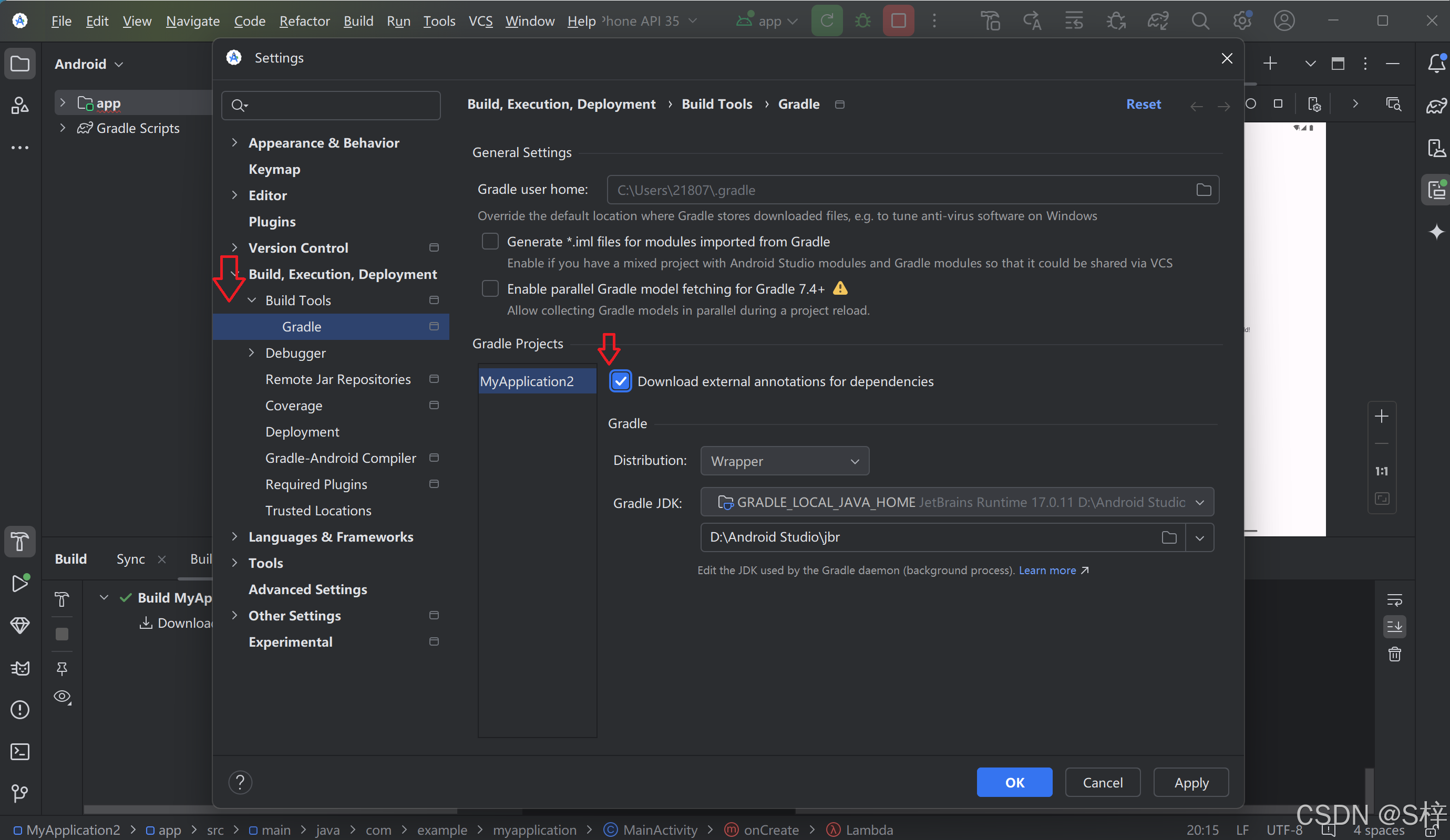Collapse the Build Tools node
The width and height of the screenshot is (1450, 840).
(251, 300)
